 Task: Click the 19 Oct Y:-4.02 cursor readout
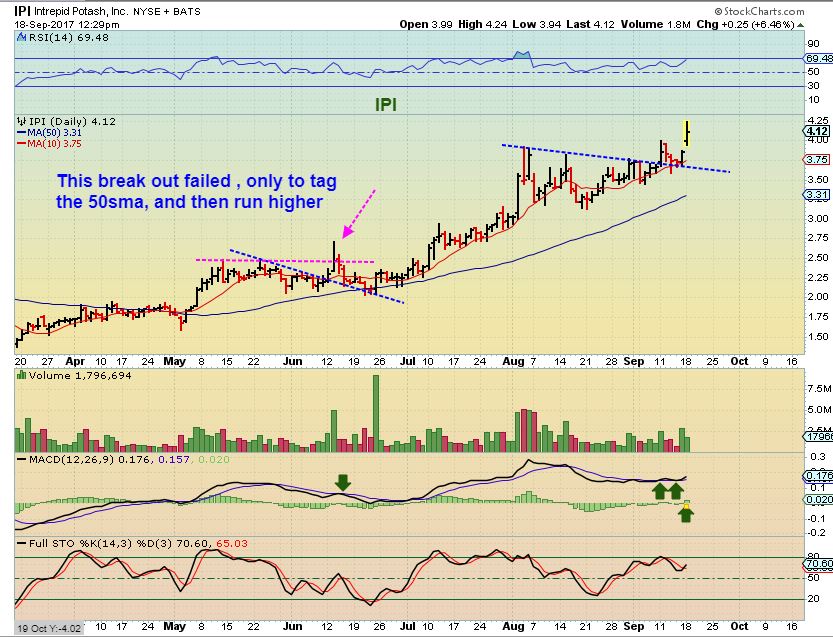point(49,628)
